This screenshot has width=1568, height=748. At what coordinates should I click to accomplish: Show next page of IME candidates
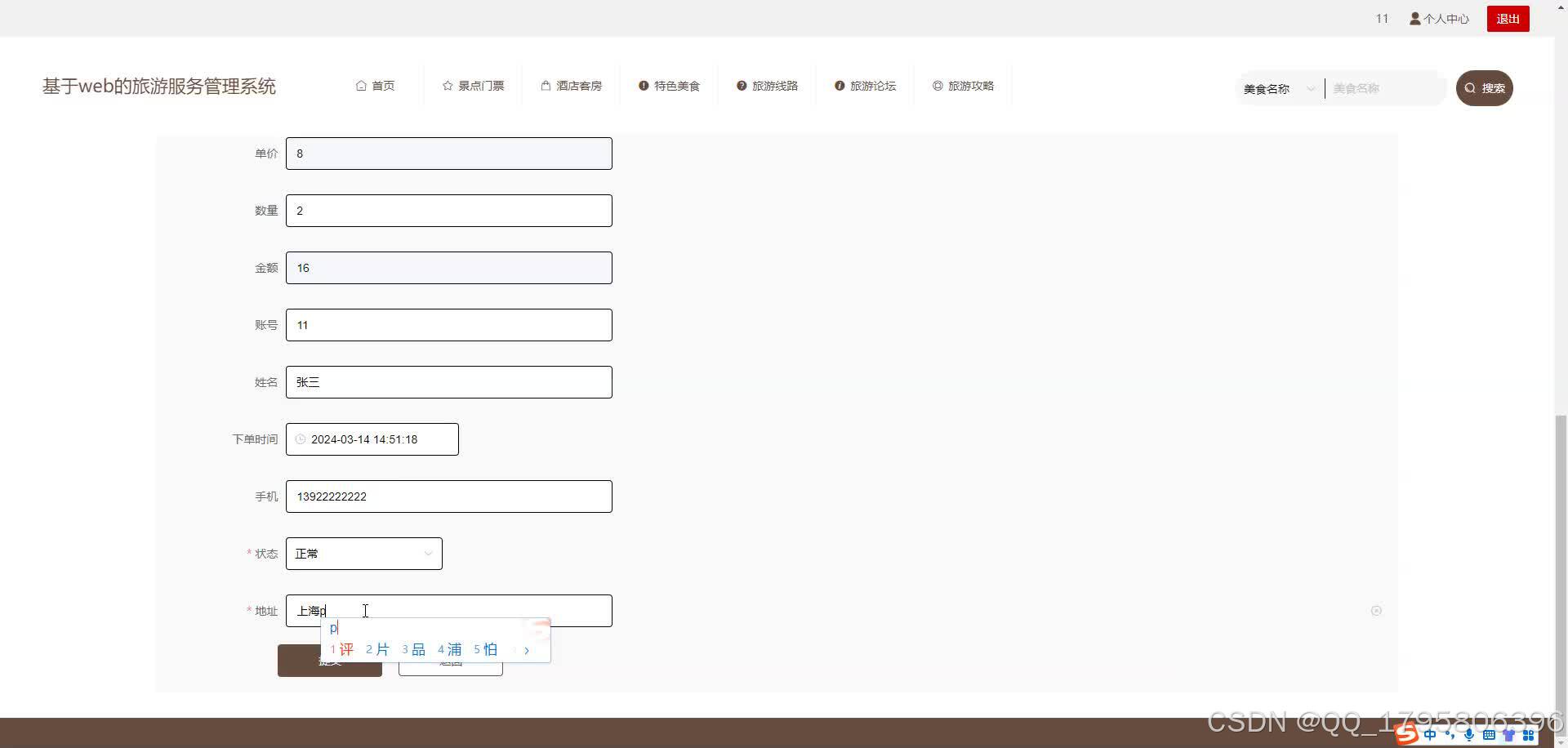(527, 650)
